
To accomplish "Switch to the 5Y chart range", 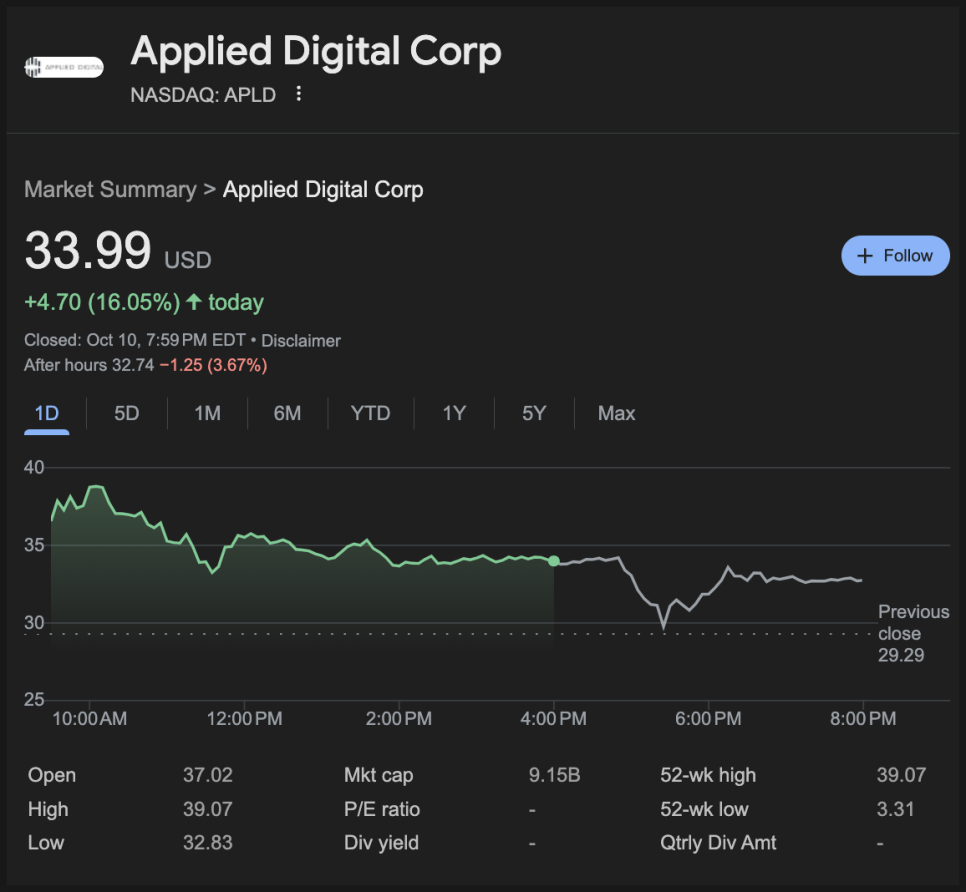I will click(x=534, y=414).
